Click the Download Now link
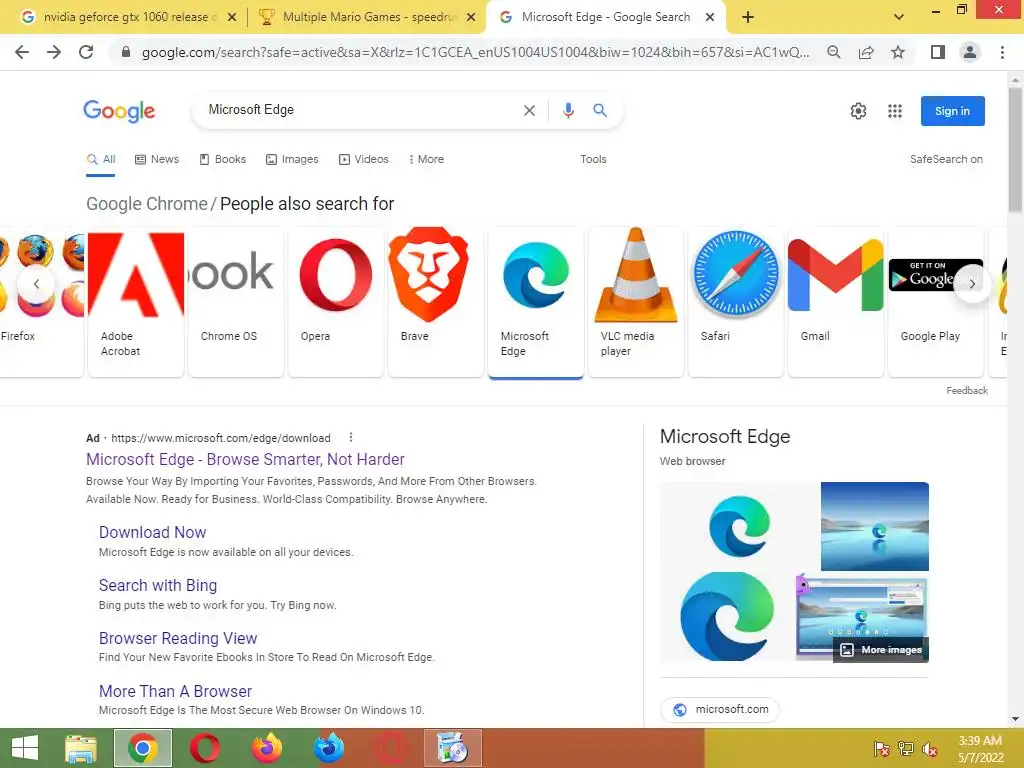The height and width of the screenshot is (768, 1024). pos(152,532)
